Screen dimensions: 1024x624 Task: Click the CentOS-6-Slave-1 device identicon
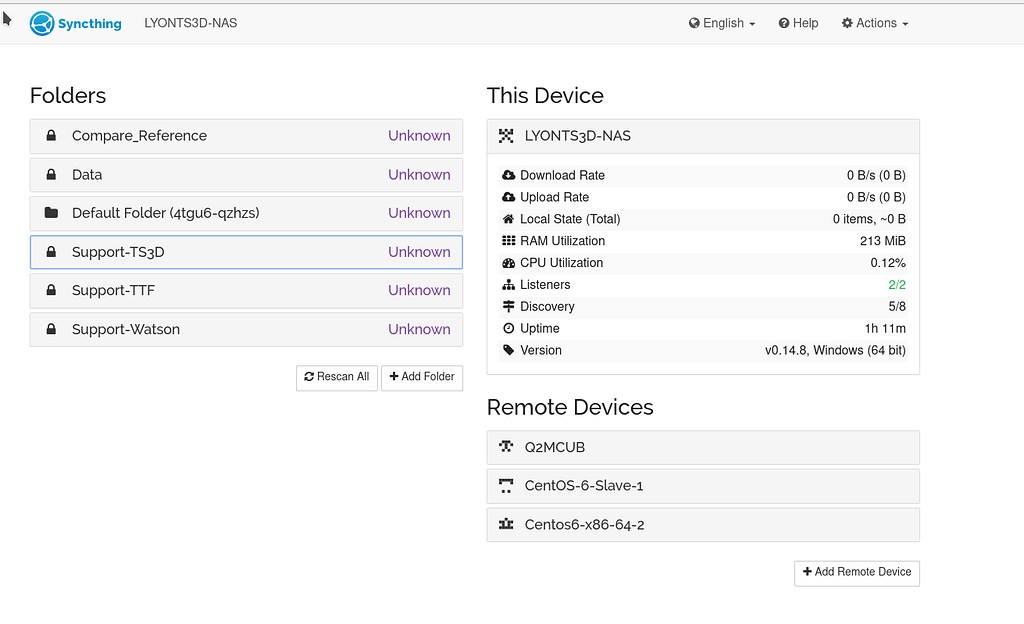pos(506,486)
